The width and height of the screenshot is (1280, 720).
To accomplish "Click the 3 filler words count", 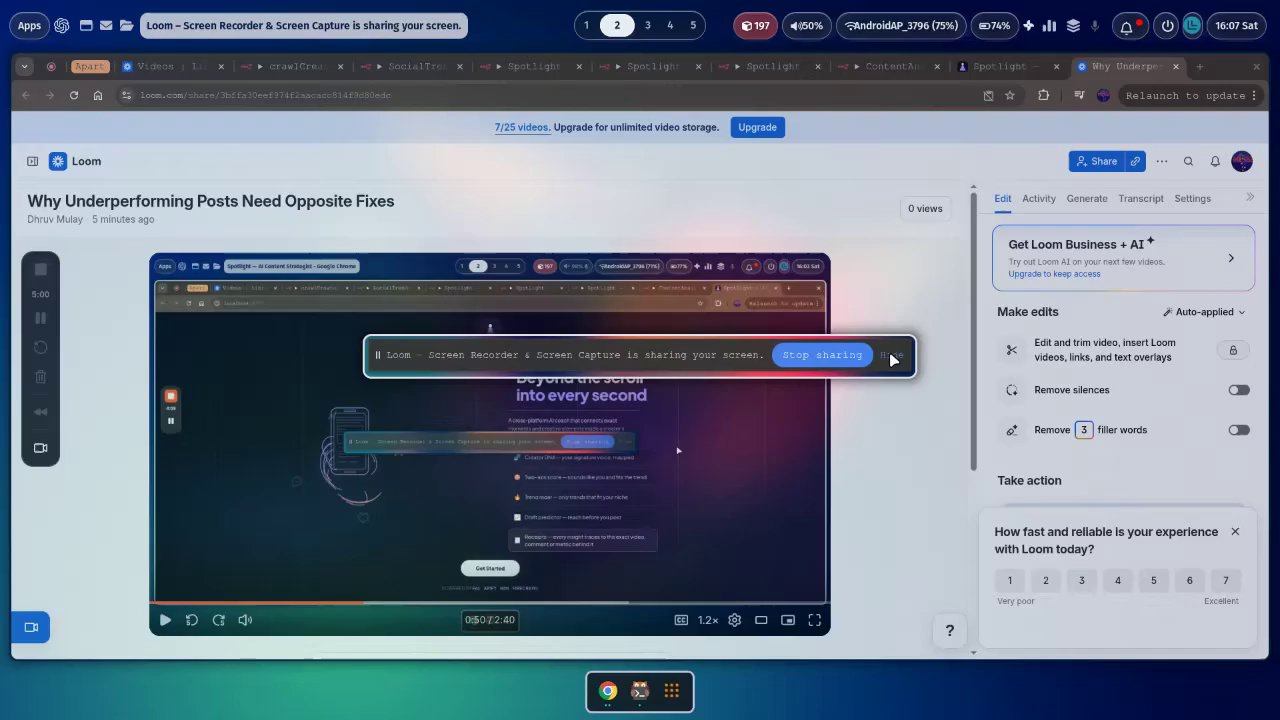I will 1083,430.
